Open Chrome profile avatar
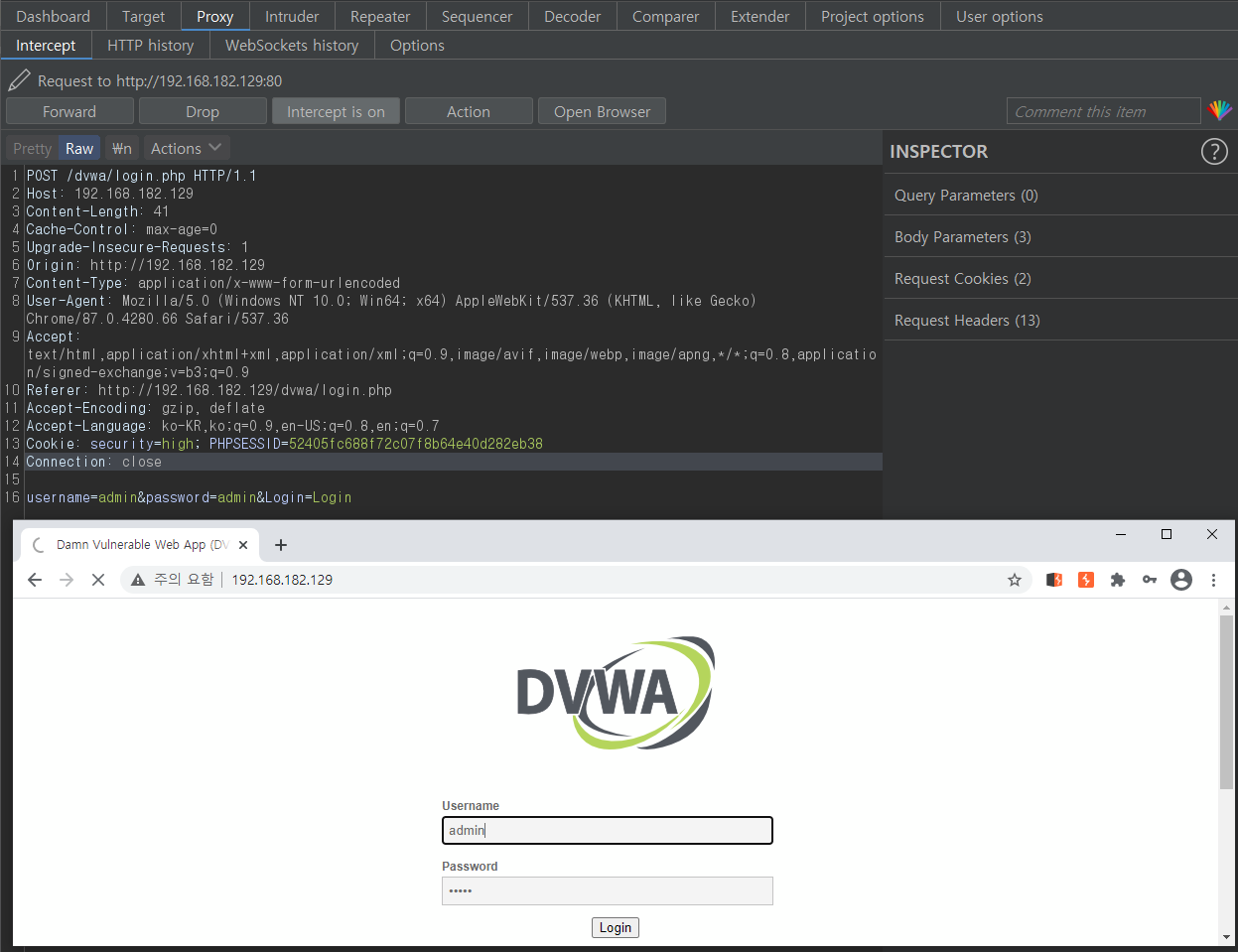The image size is (1238, 952). [x=1181, y=580]
